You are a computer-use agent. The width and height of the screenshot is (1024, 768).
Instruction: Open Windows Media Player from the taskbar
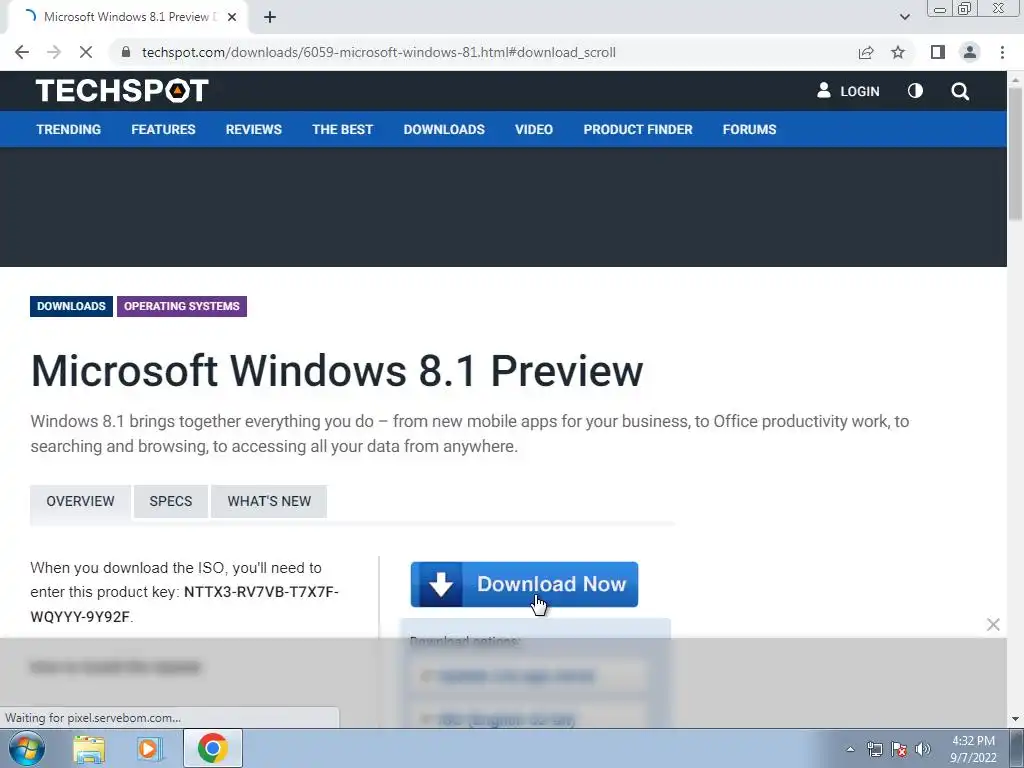pos(150,748)
